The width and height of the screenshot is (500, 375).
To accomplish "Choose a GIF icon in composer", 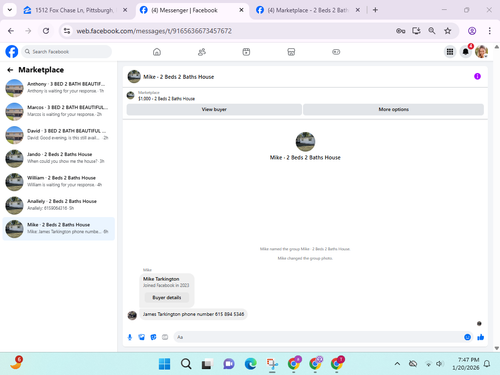I will (165, 337).
